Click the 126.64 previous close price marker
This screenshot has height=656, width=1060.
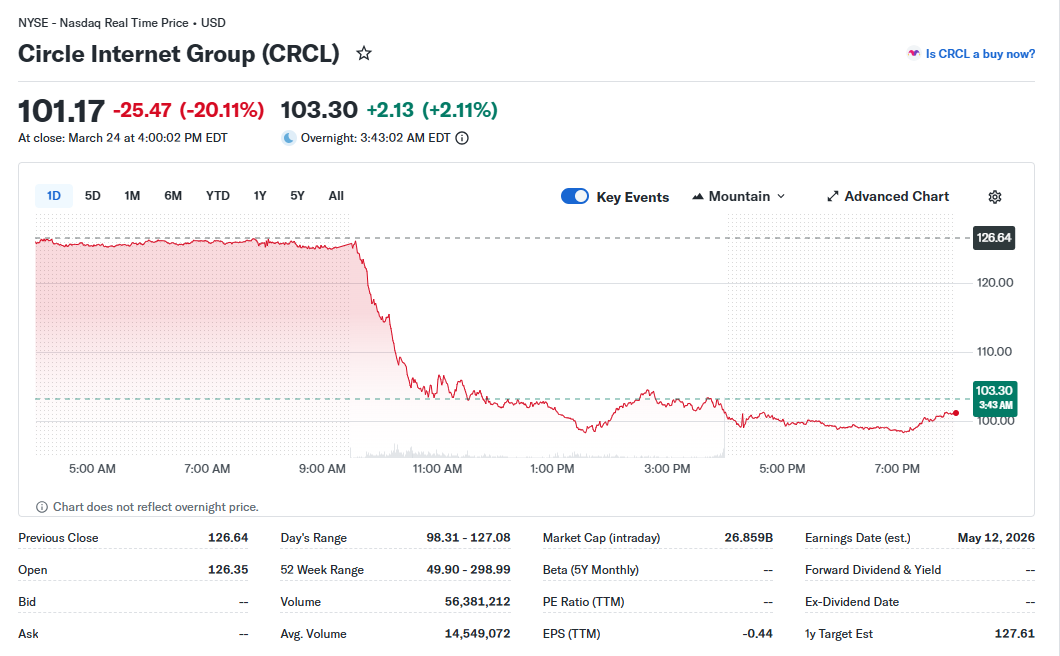(993, 238)
